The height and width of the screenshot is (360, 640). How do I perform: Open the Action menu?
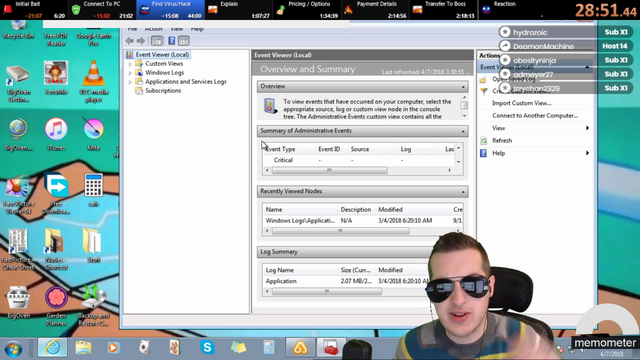153,29
